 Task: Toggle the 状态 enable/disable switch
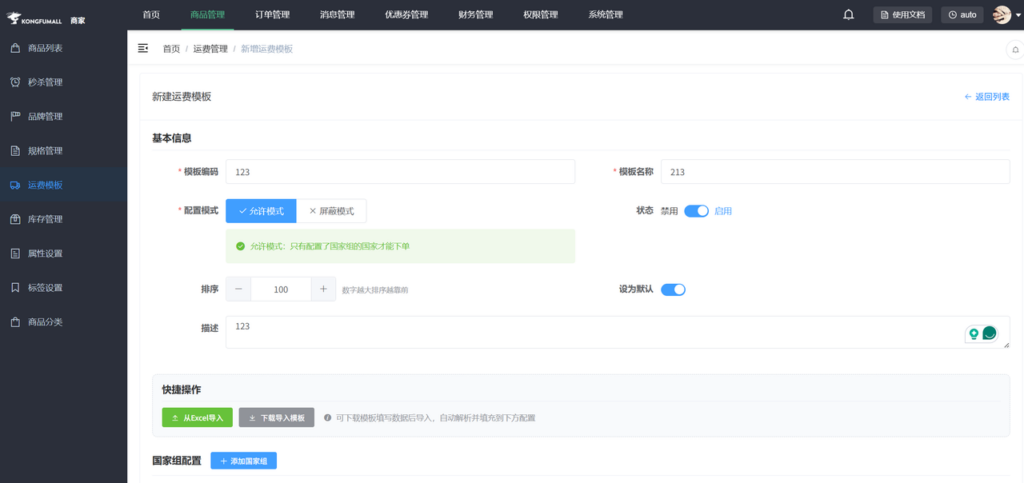click(696, 211)
